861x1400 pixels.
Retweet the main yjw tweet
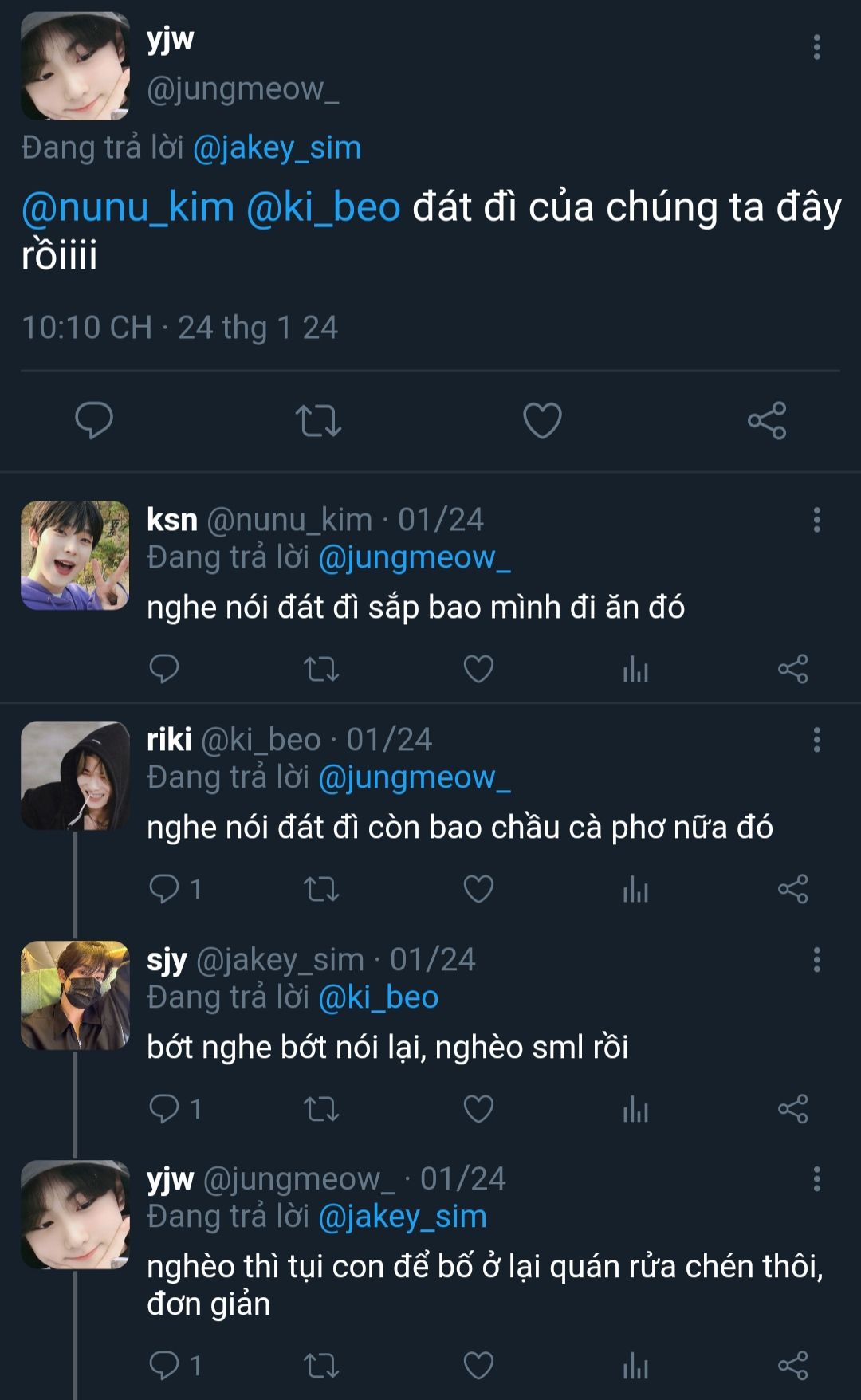pos(318,420)
